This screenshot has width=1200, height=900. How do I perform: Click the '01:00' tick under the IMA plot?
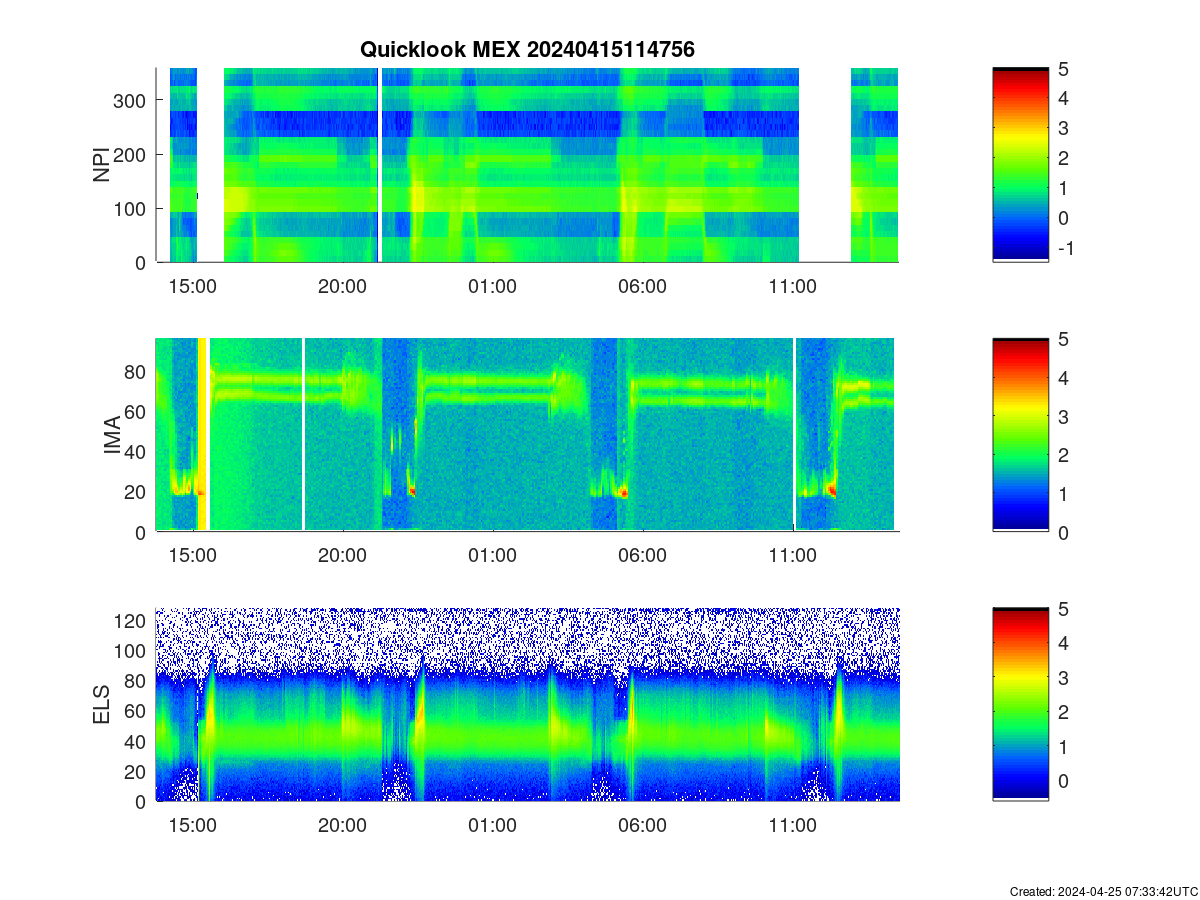coord(492,556)
